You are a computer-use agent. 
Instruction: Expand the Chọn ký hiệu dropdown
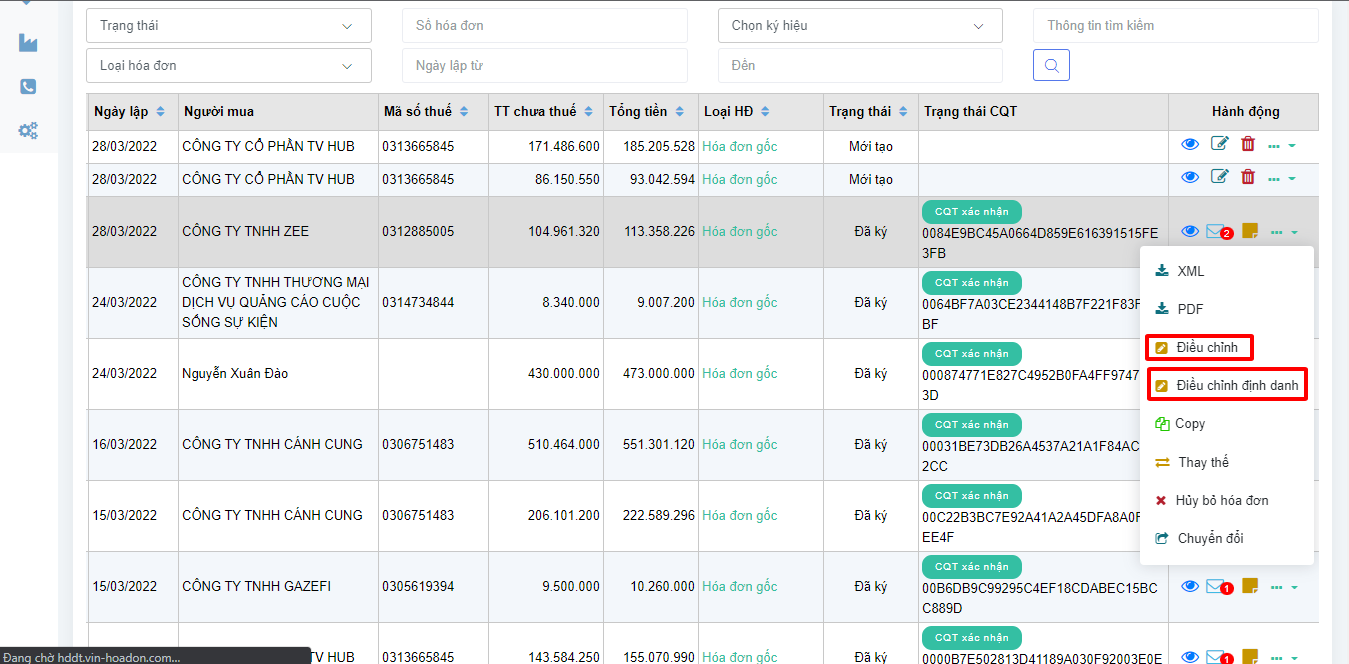point(860,25)
